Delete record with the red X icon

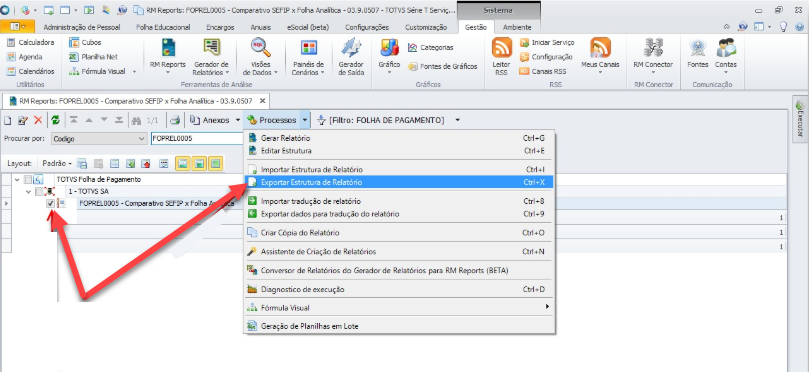[38, 120]
